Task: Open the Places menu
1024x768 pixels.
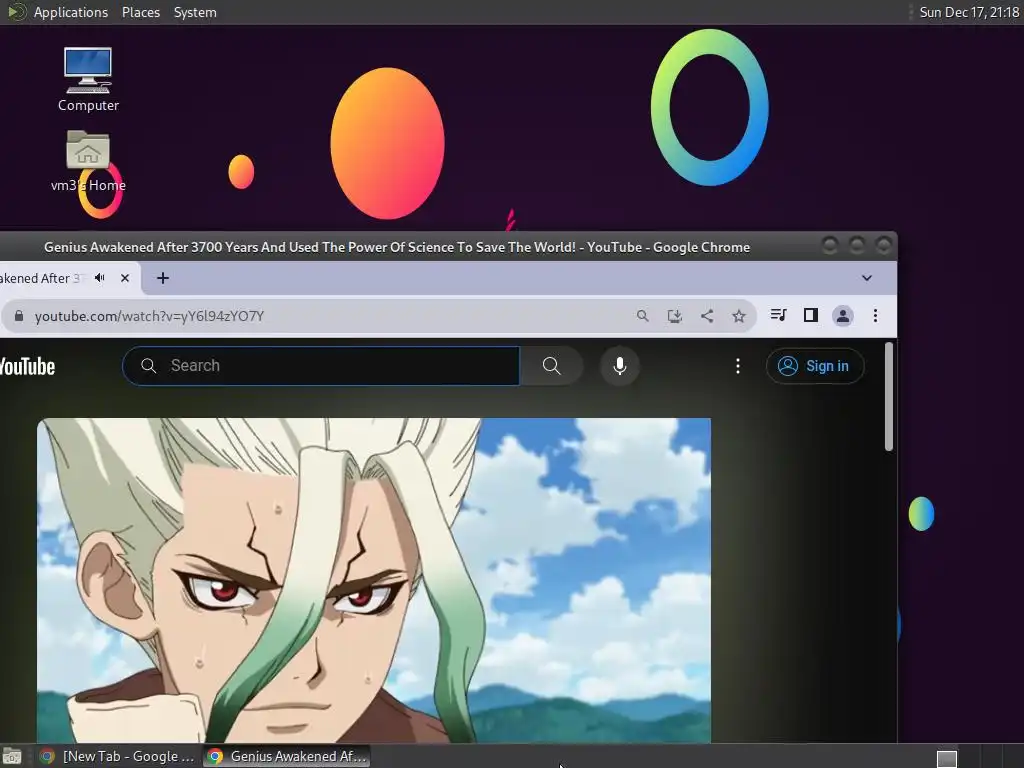Action: pyautogui.click(x=140, y=12)
